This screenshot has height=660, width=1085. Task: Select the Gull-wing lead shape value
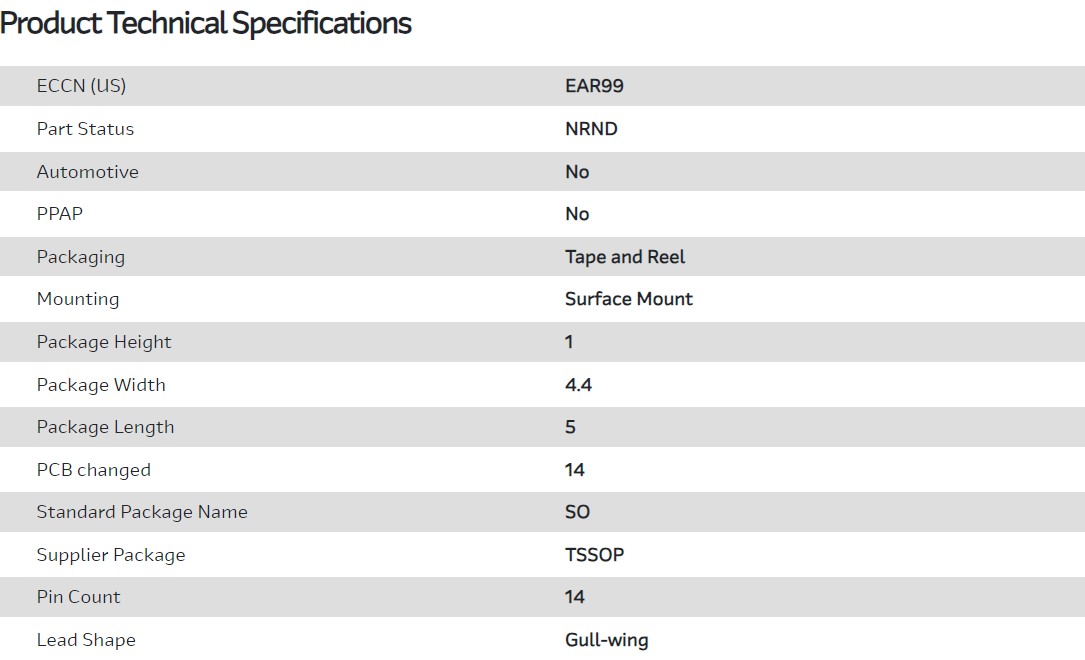tap(606, 640)
